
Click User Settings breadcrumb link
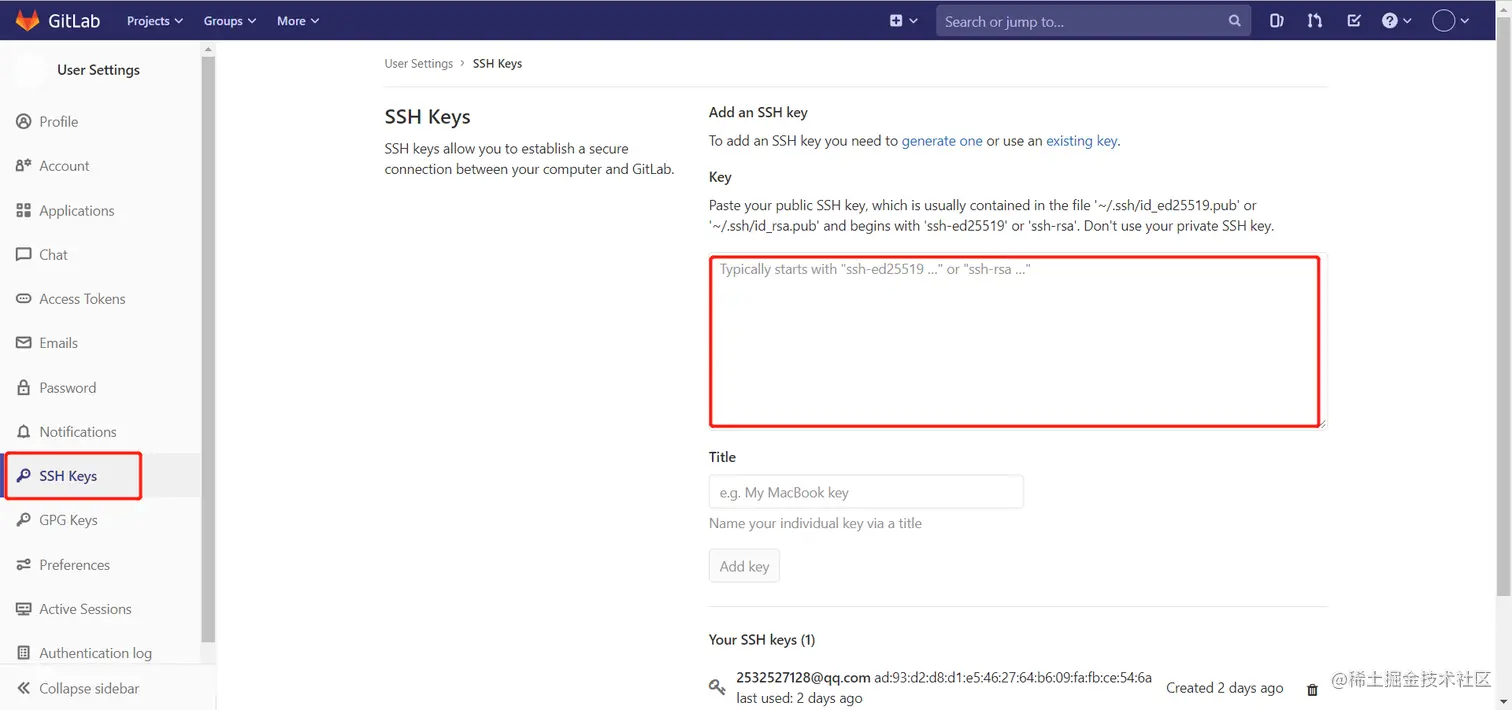point(419,64)
